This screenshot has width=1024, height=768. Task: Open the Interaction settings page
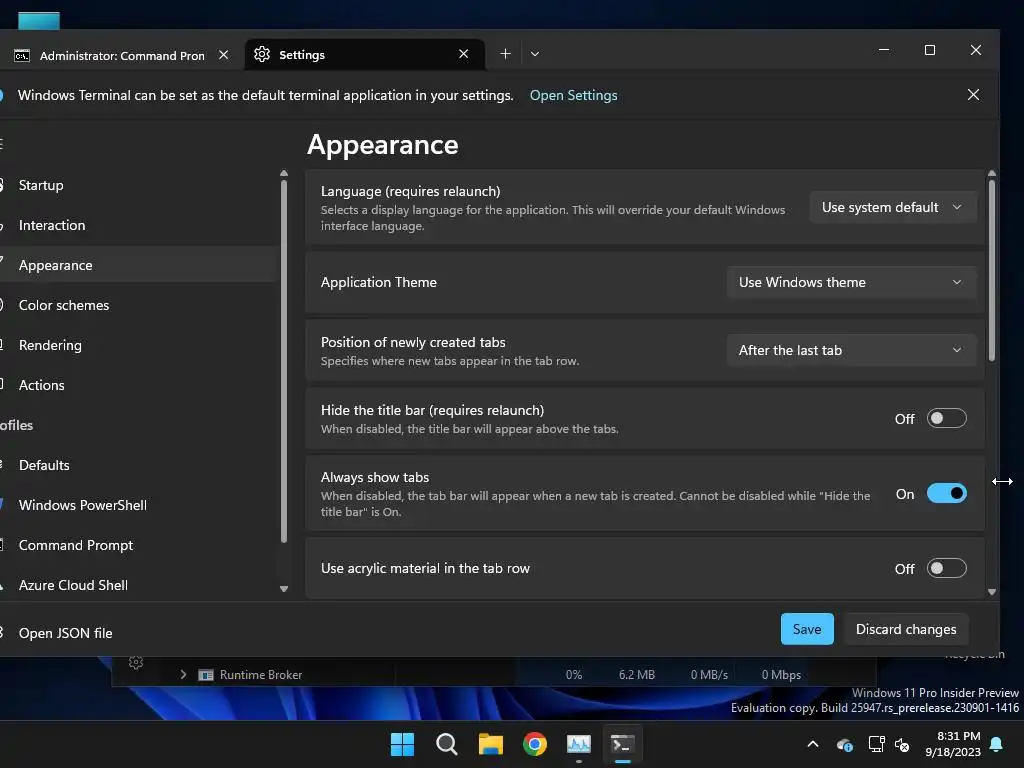[x=140, y=225]
